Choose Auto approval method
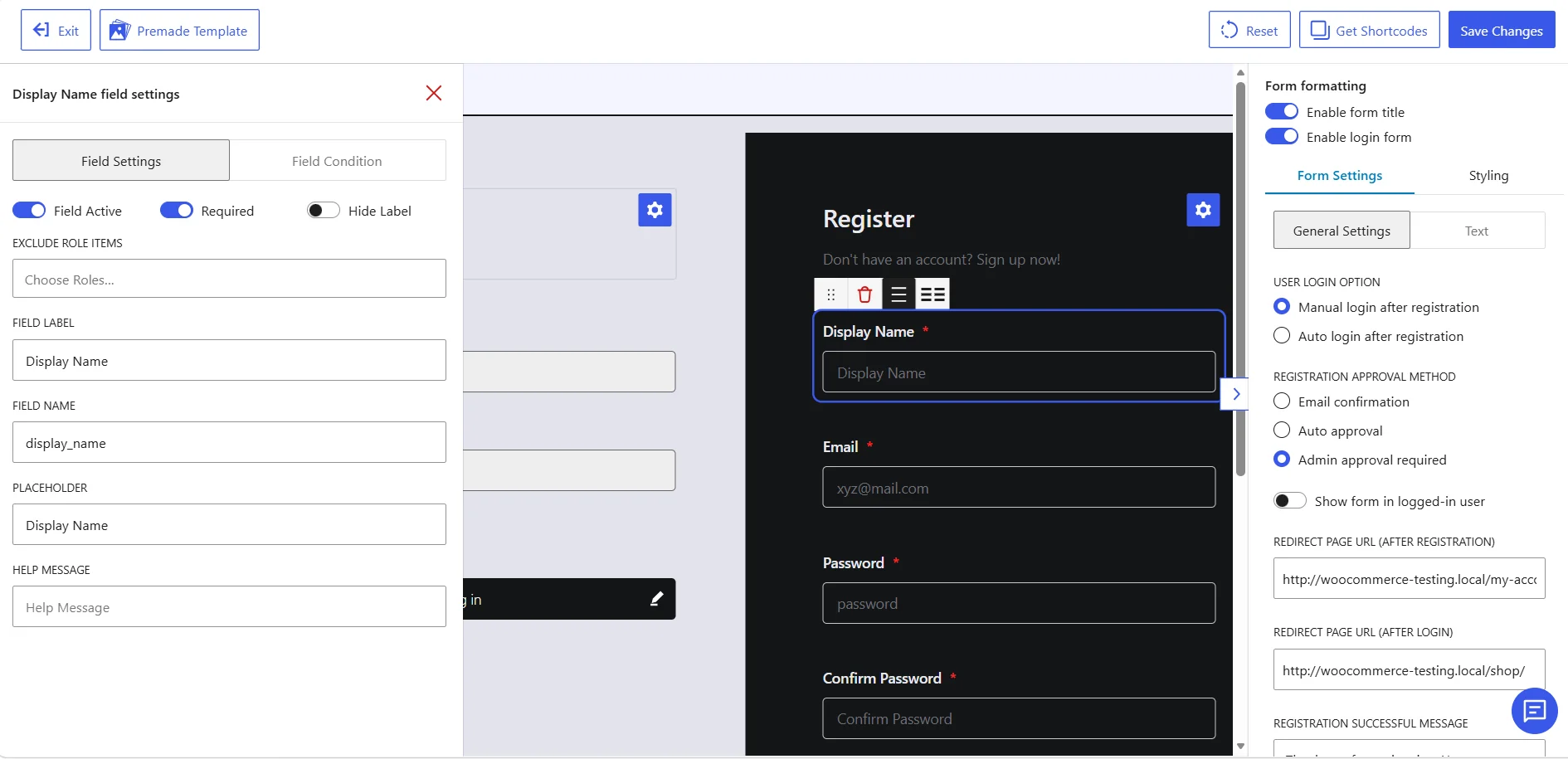 pyautogui.click(x=1282, y=431)
